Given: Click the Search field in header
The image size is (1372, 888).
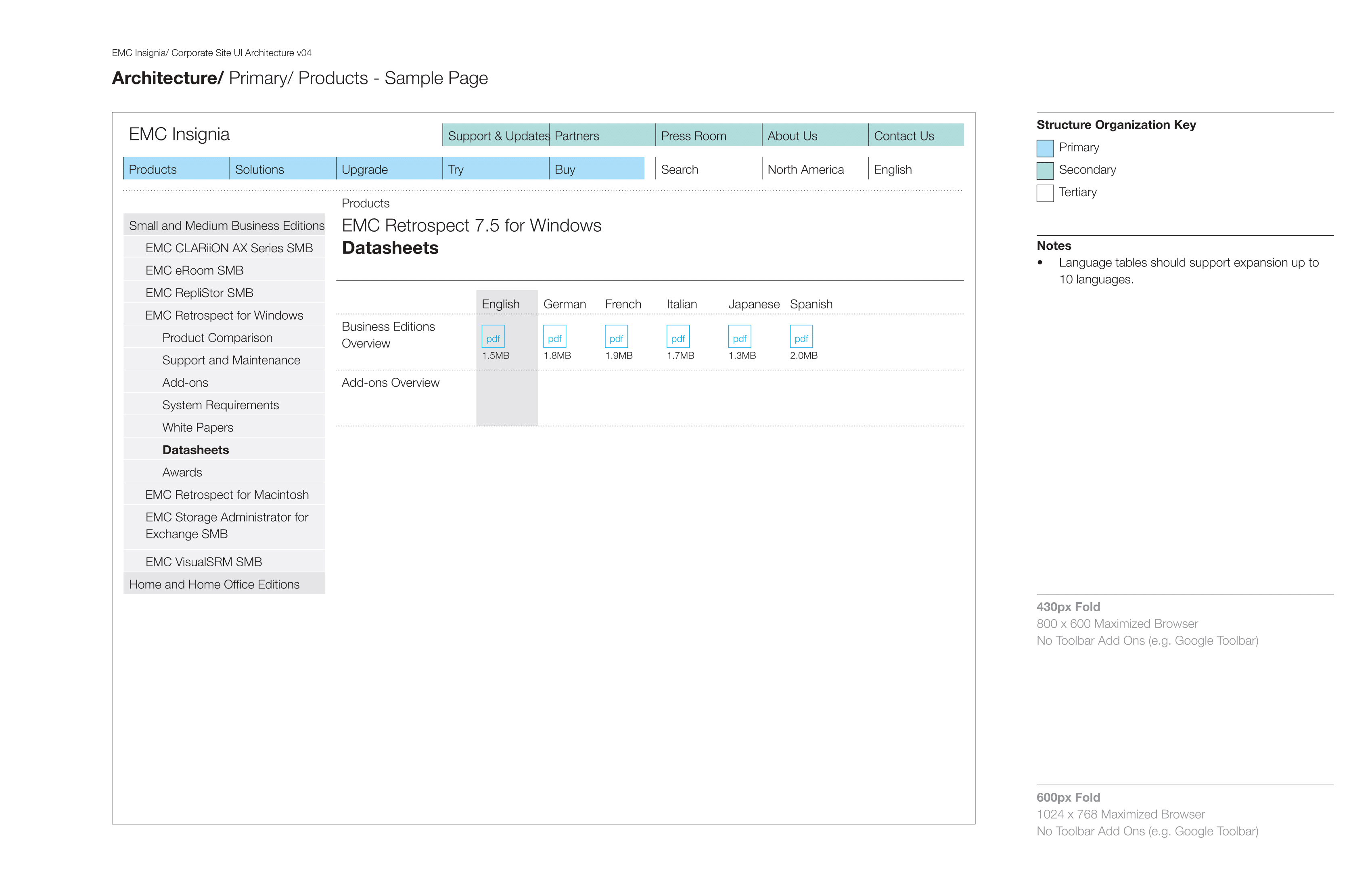Looking at the screenshot, I should [709, 168].
